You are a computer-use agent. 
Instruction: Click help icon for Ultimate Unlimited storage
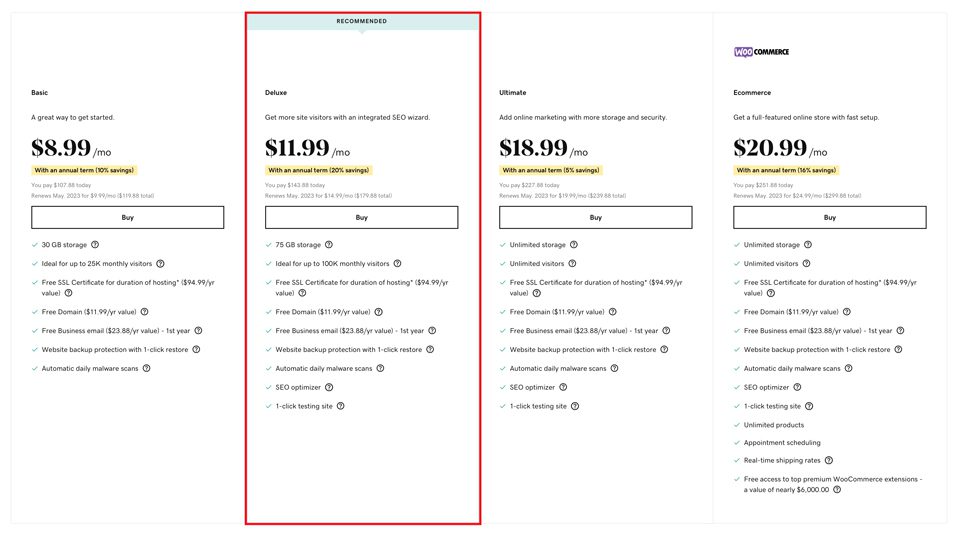(x=573, y=245)
